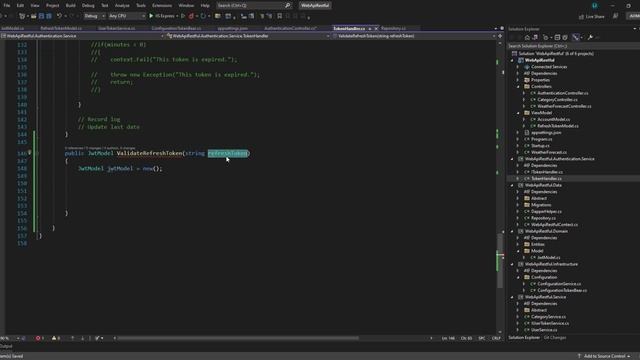Select RefreshTokenModel.cs in Solution Explorer
This screenshot has height=360, width=640.
(x=558, y=126)
